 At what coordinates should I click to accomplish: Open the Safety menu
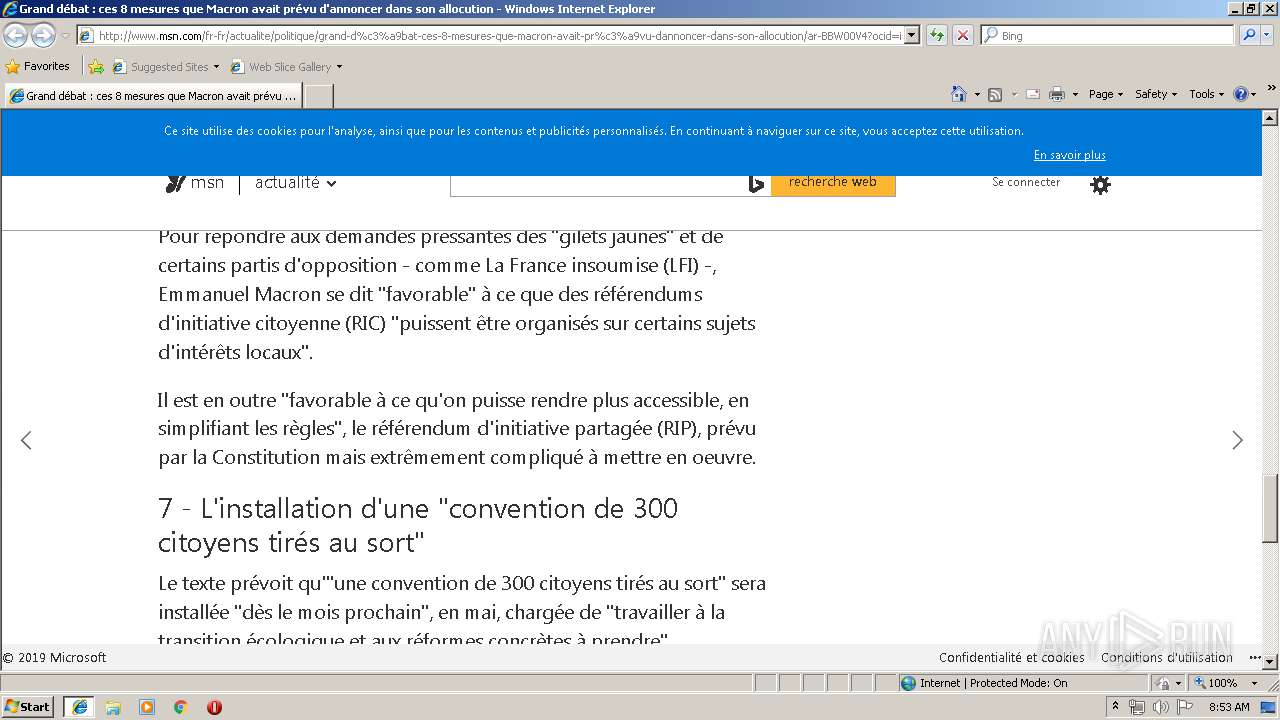[x=1156, y=94]
